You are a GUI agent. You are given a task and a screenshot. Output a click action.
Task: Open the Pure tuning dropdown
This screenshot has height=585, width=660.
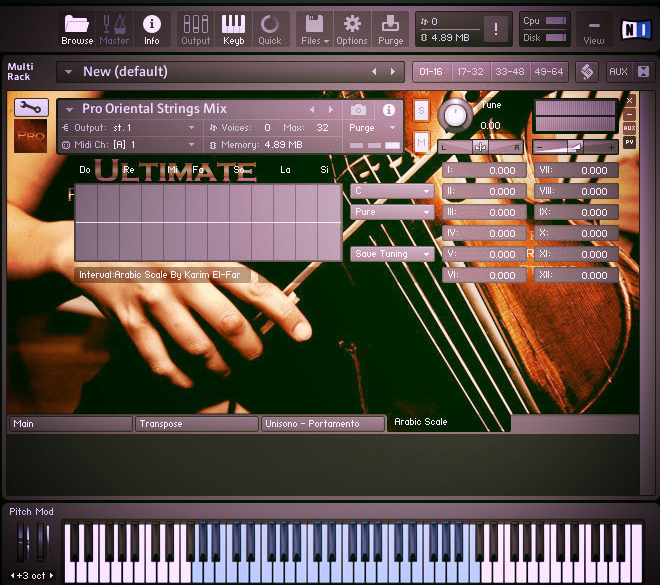(392, 212)
